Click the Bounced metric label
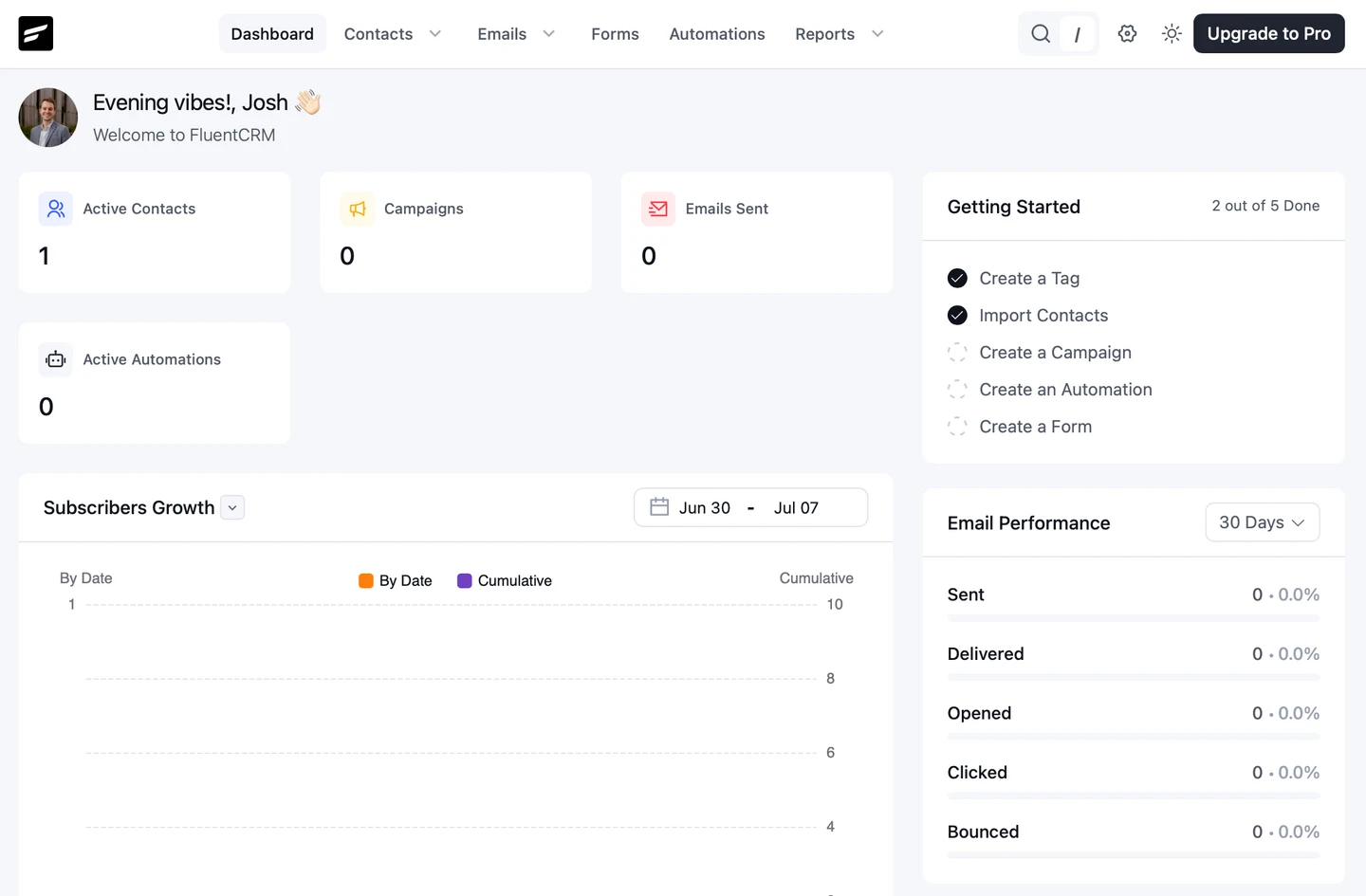The width and height of the screenshot is (1366, 896). [x=983, y=832]
